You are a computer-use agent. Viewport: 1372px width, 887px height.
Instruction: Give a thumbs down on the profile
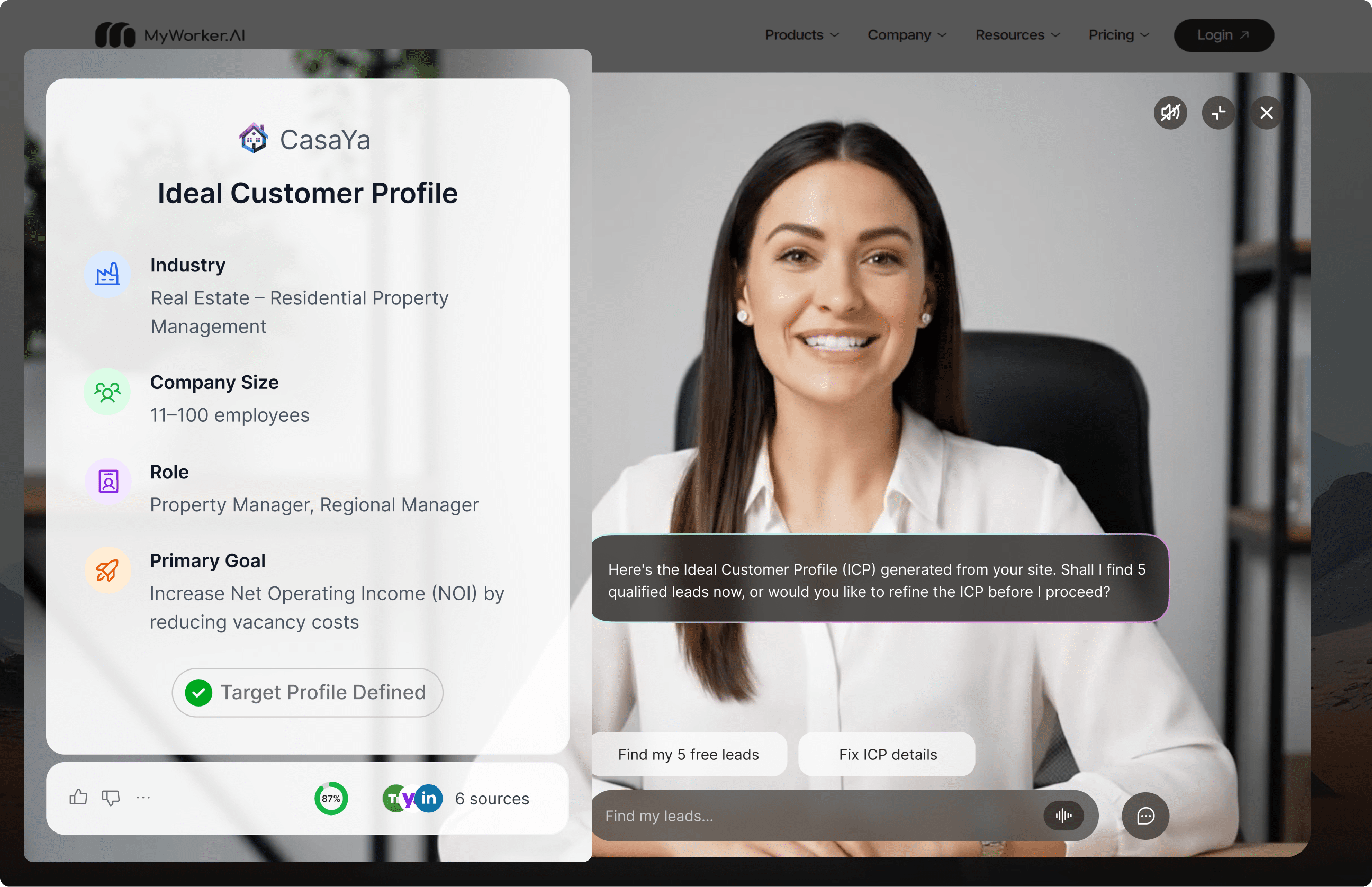111,798
